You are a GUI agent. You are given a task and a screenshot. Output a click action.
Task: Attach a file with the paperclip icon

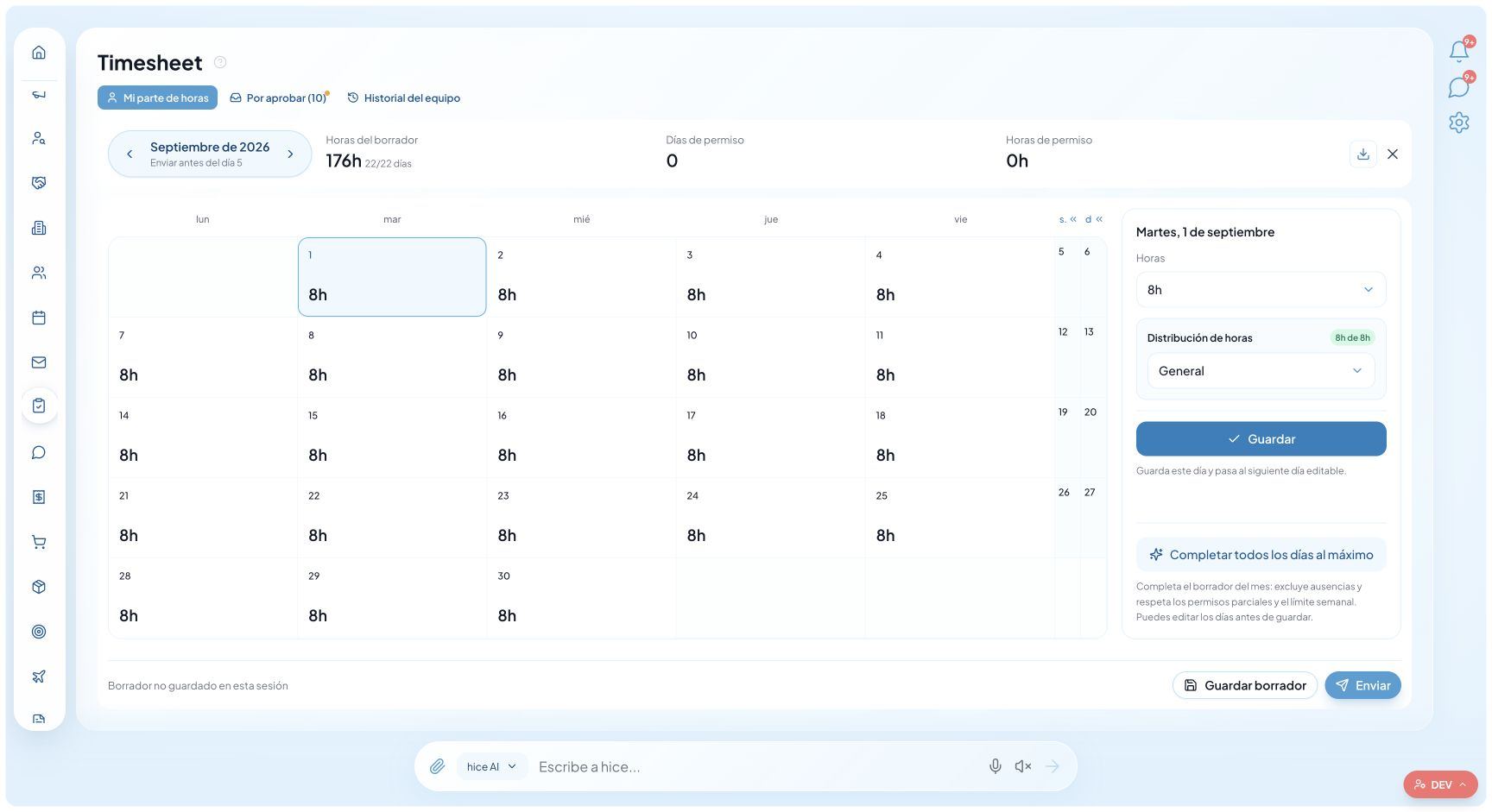(438, 766)
